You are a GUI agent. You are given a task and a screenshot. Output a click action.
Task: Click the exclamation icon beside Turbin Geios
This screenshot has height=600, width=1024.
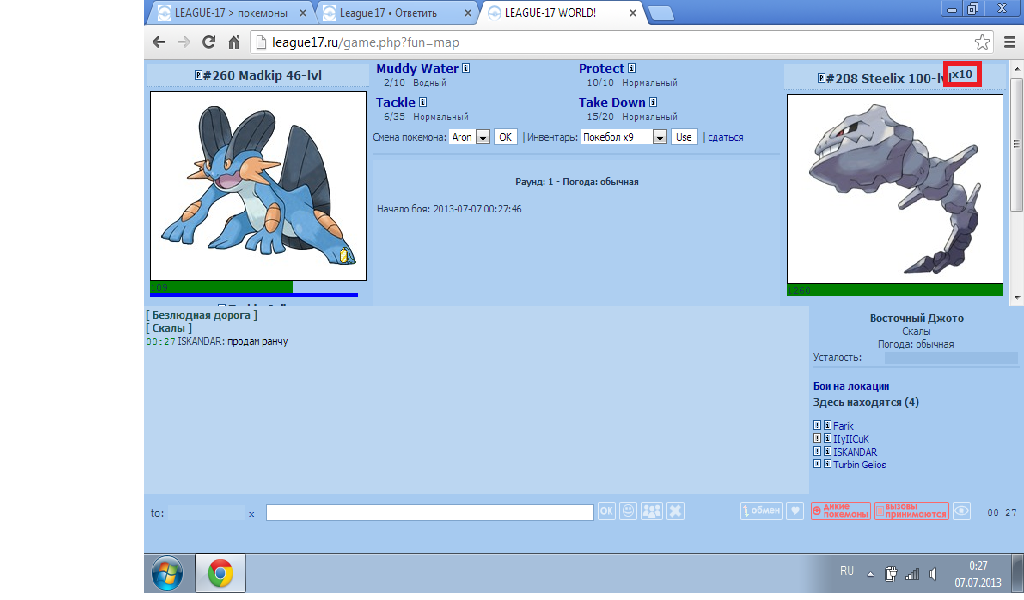tap(817, 464)
